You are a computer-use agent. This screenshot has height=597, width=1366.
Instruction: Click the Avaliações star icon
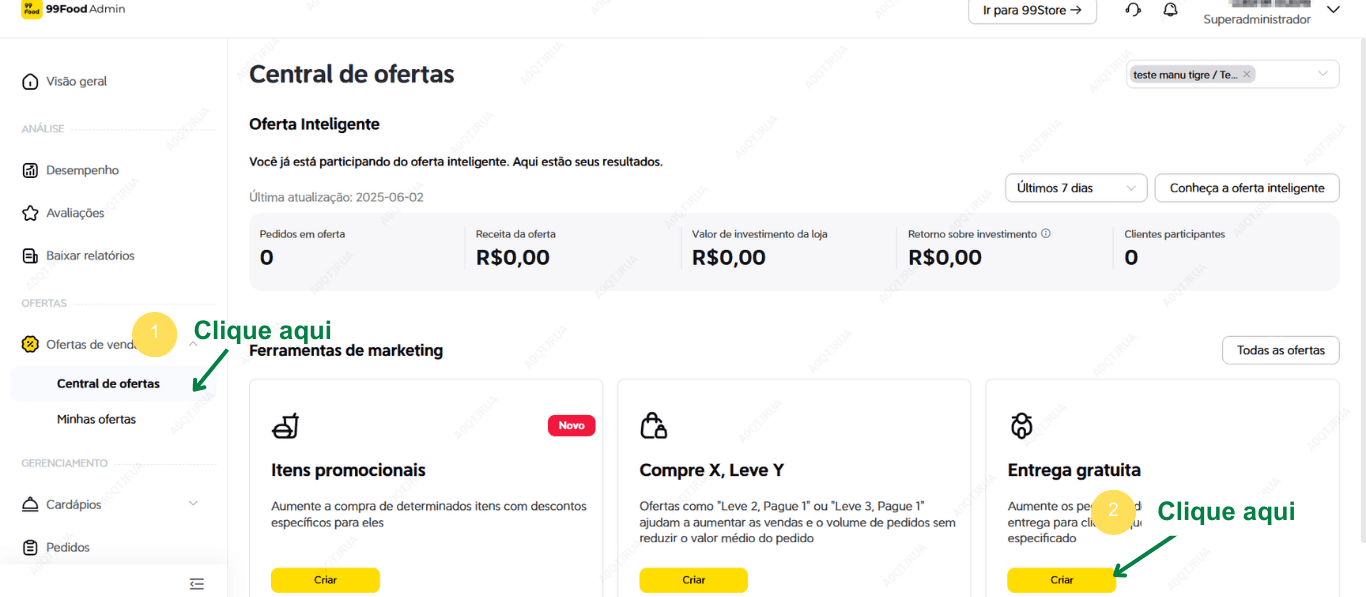point(30,213)
